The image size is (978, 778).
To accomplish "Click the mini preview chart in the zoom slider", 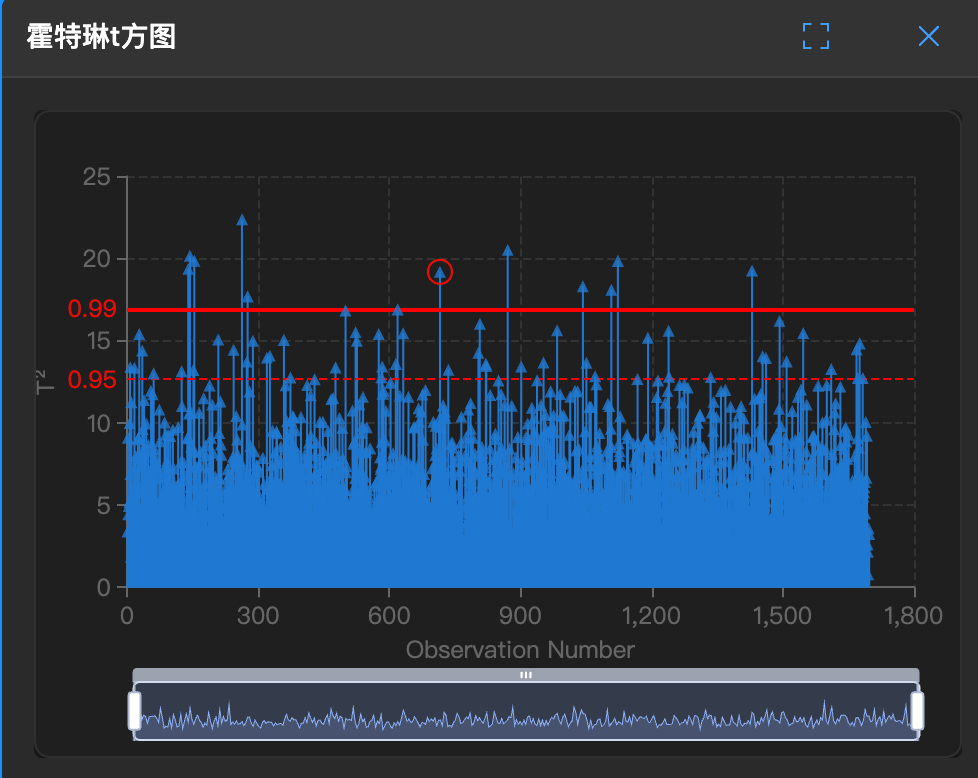I will click(x=525, y=717).
